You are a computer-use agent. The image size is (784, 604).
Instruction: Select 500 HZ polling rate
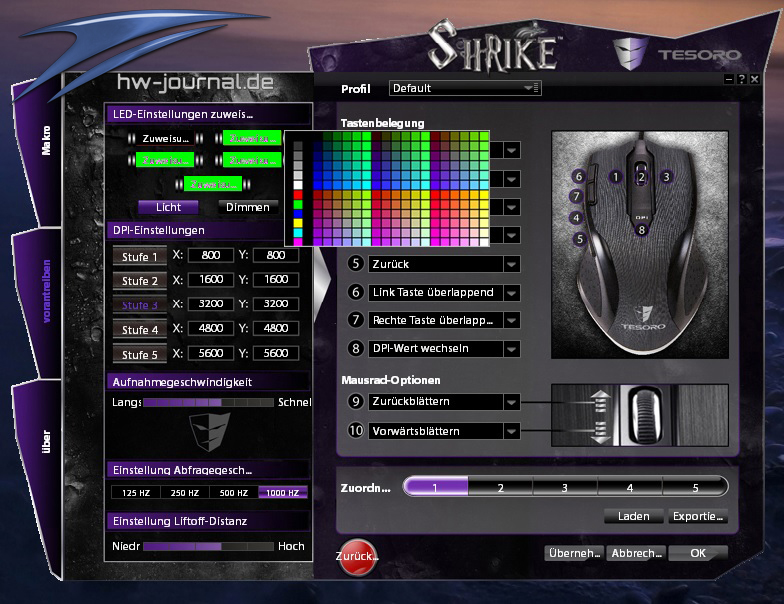pos(234,492)
